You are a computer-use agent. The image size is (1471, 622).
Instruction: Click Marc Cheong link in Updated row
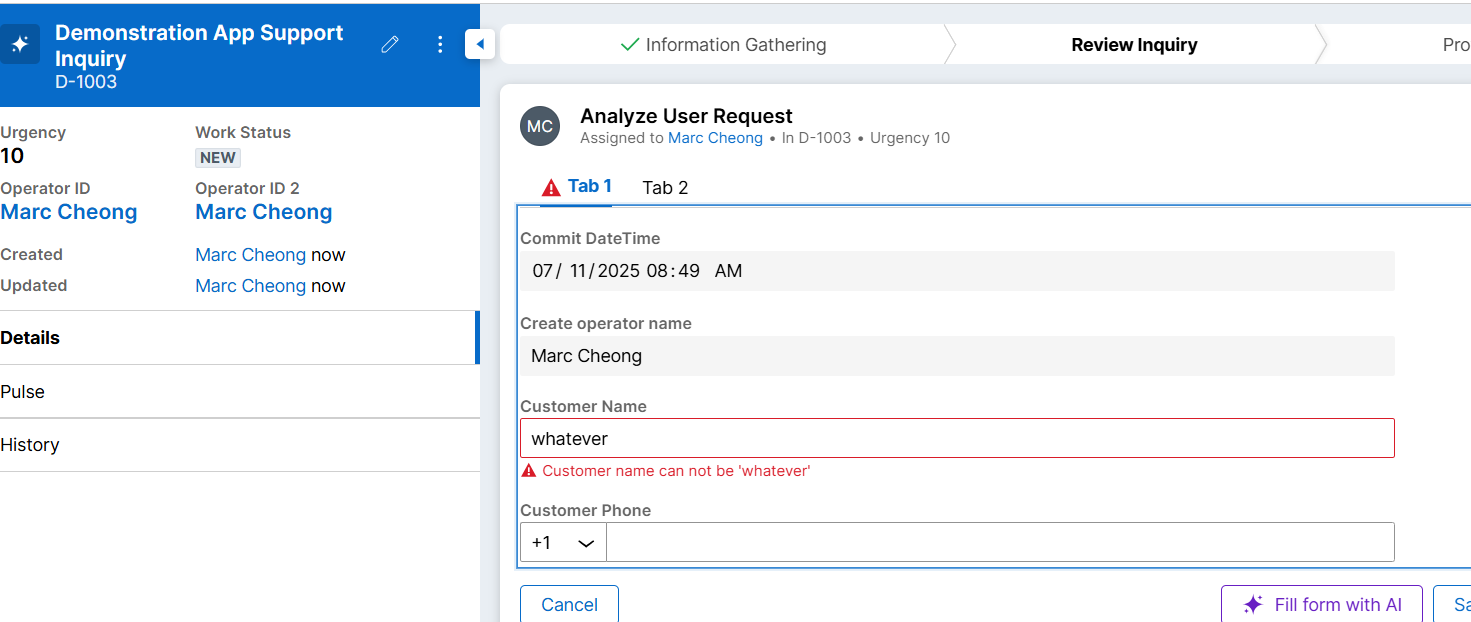tap(251, 286)
